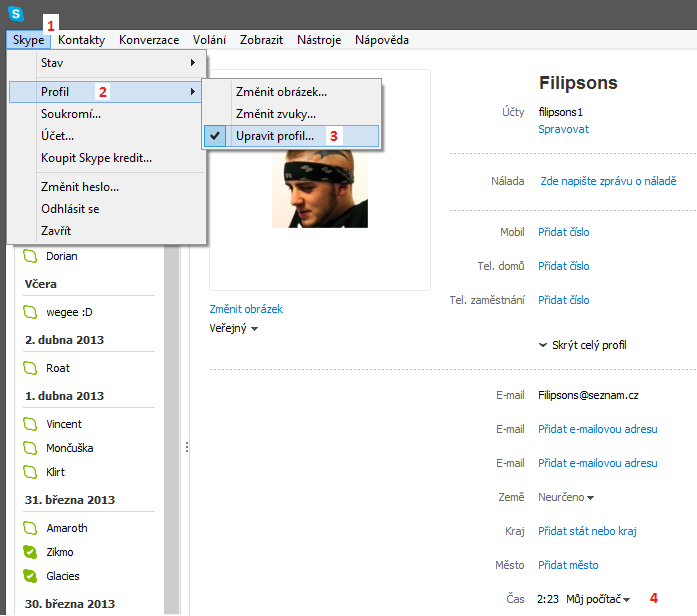Click the status icon beside wegee :D

[33, 312]
